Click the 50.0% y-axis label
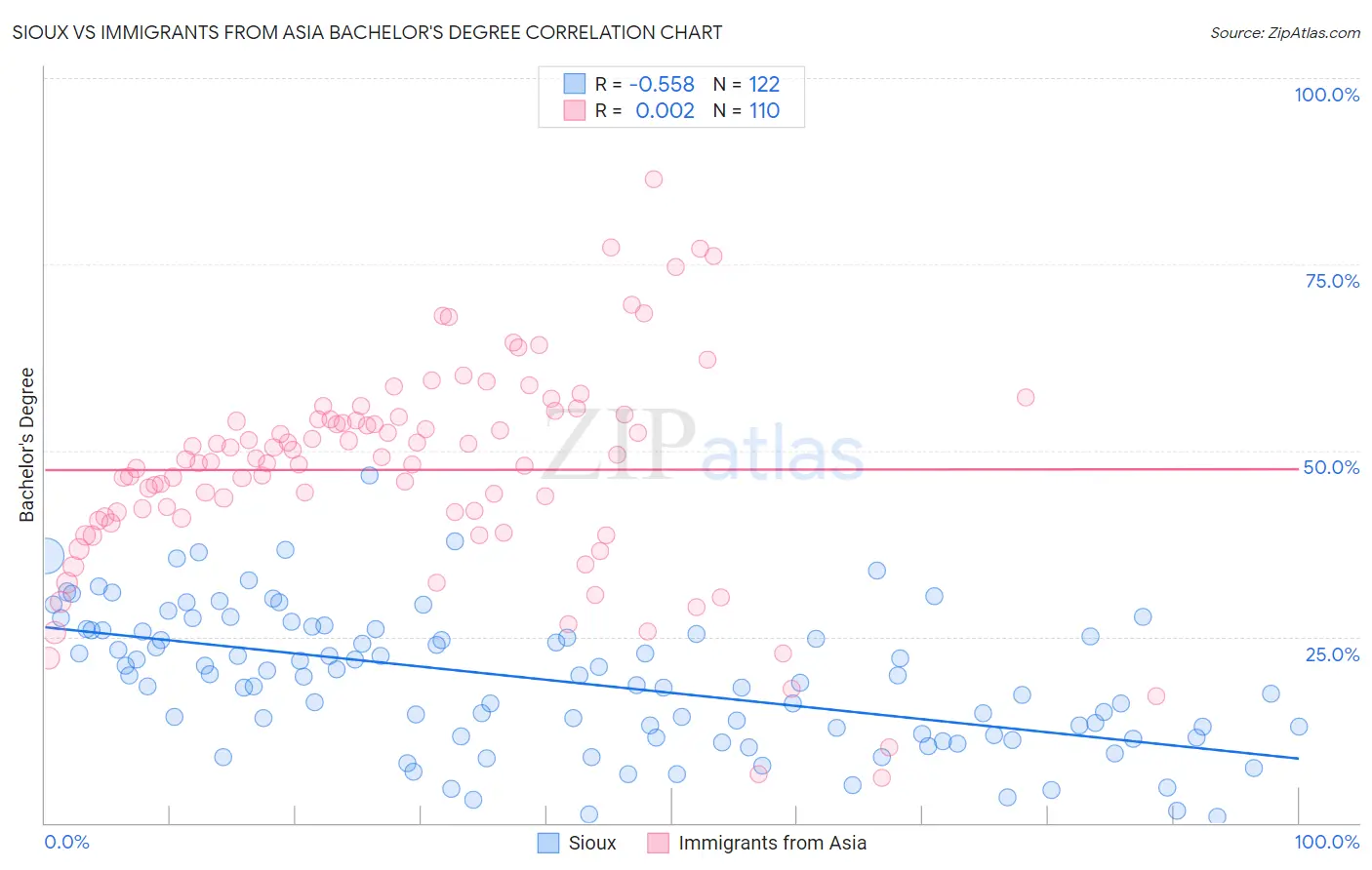 coord(1332,467)
